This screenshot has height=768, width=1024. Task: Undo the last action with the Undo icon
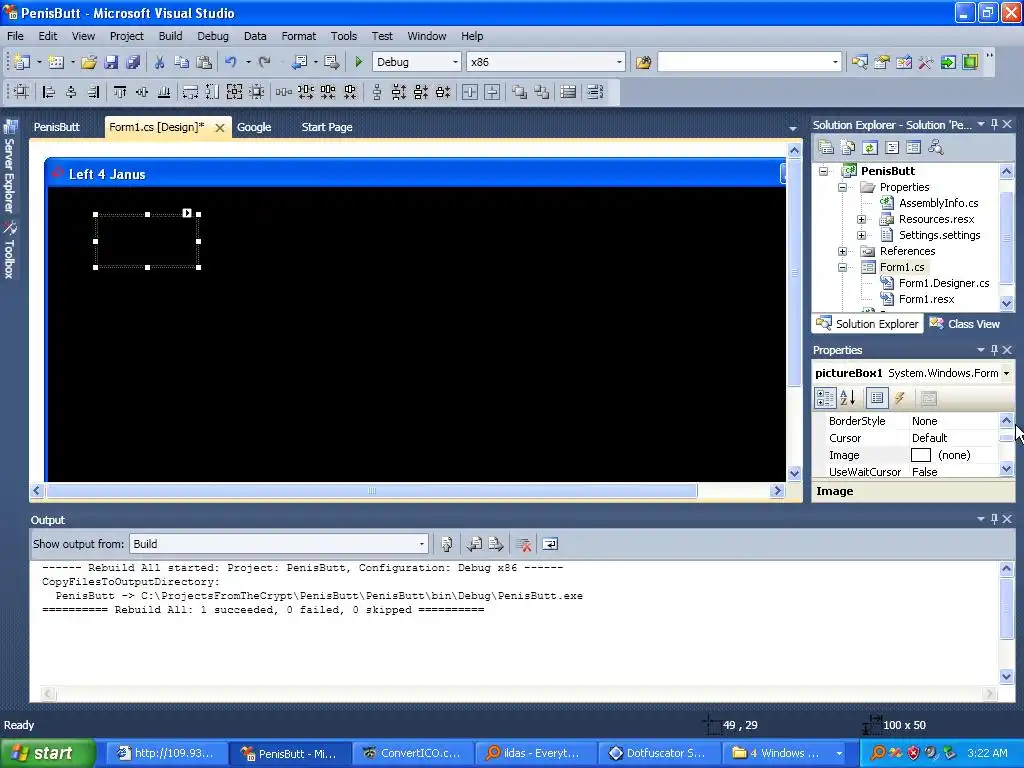pyautogui.click(x=231, y=62)
